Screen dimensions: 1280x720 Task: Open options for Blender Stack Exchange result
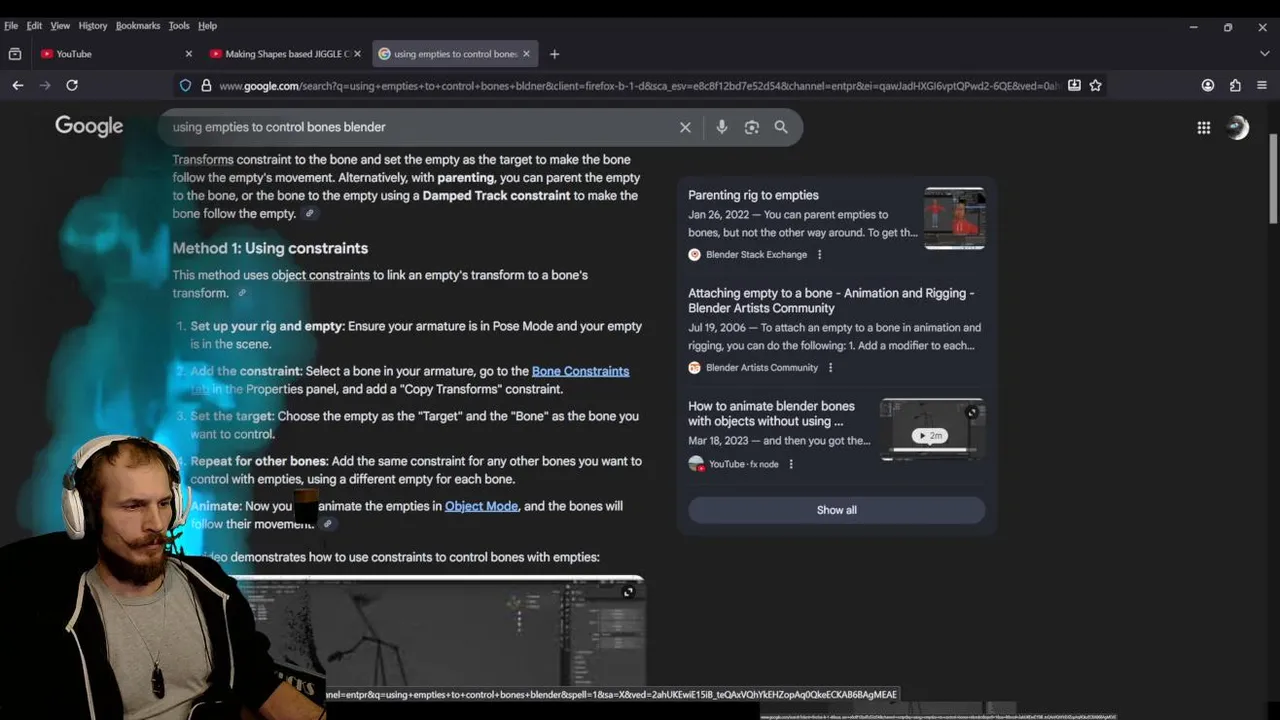click(x=819, y=255)
